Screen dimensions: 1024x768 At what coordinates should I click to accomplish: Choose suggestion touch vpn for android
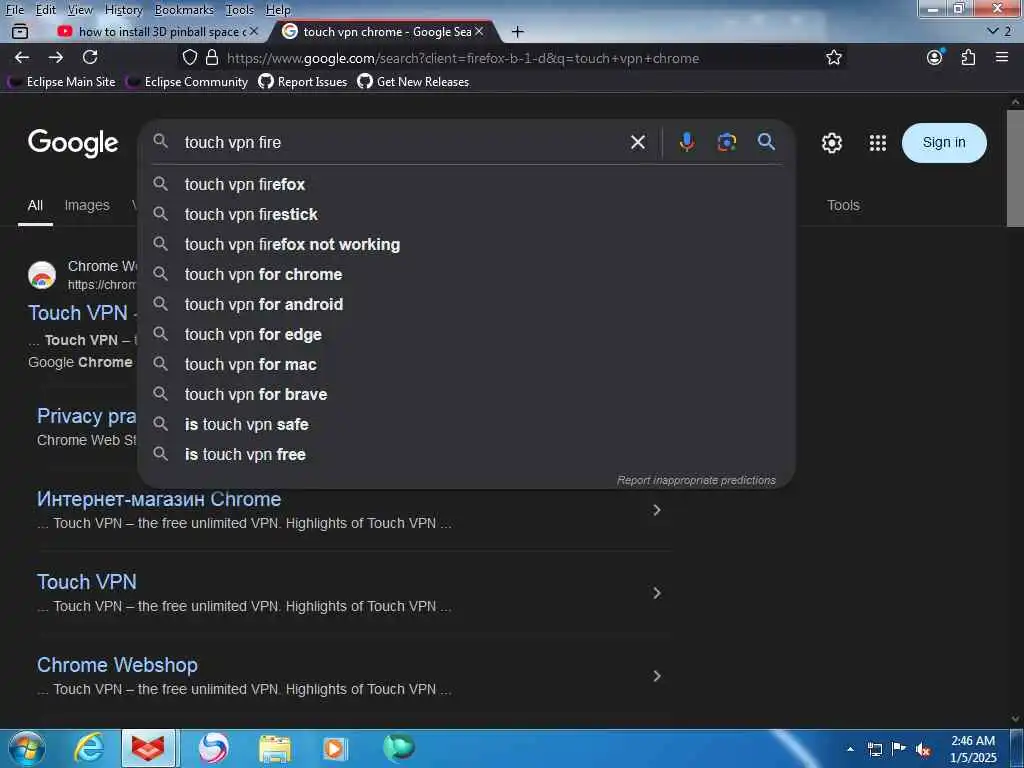(x=466, y=304)
